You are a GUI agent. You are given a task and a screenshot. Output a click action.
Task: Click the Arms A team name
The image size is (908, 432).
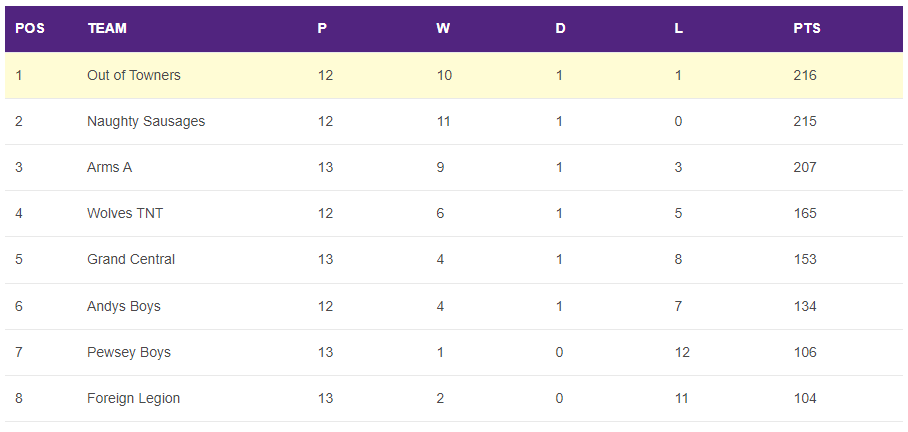tap(109, 167)
